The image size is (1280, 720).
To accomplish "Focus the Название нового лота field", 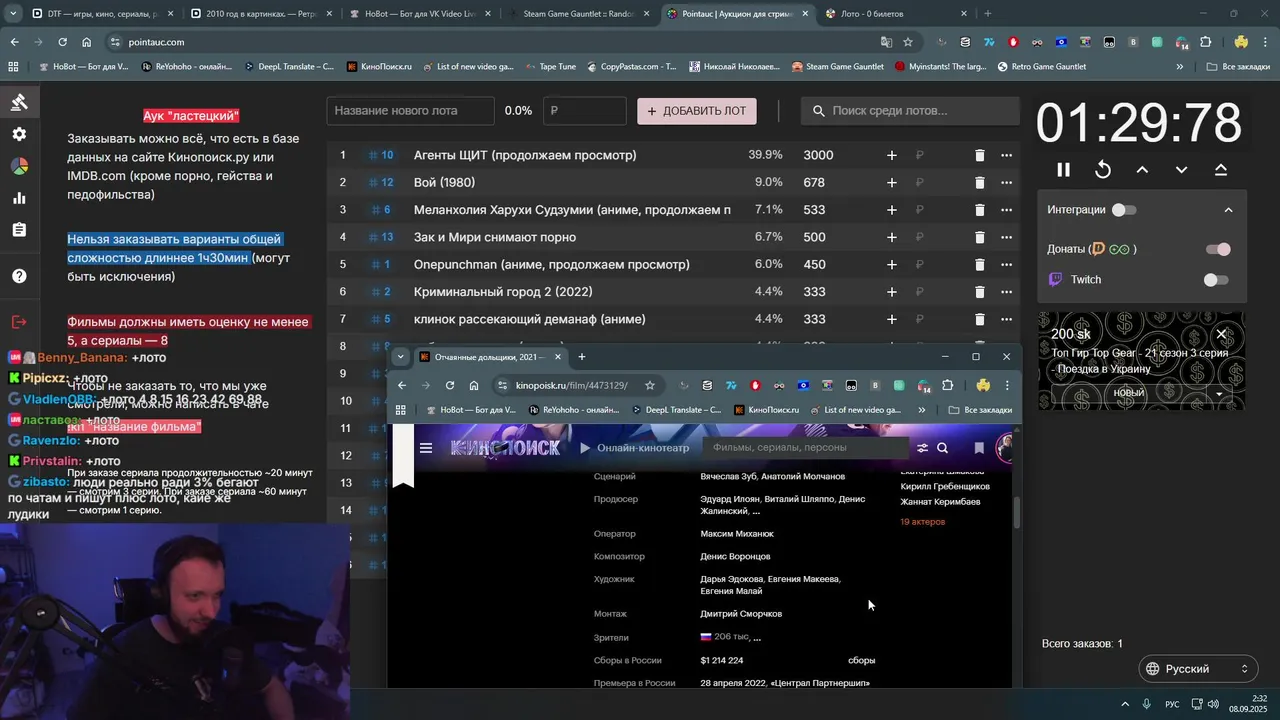I will (410, 111).
